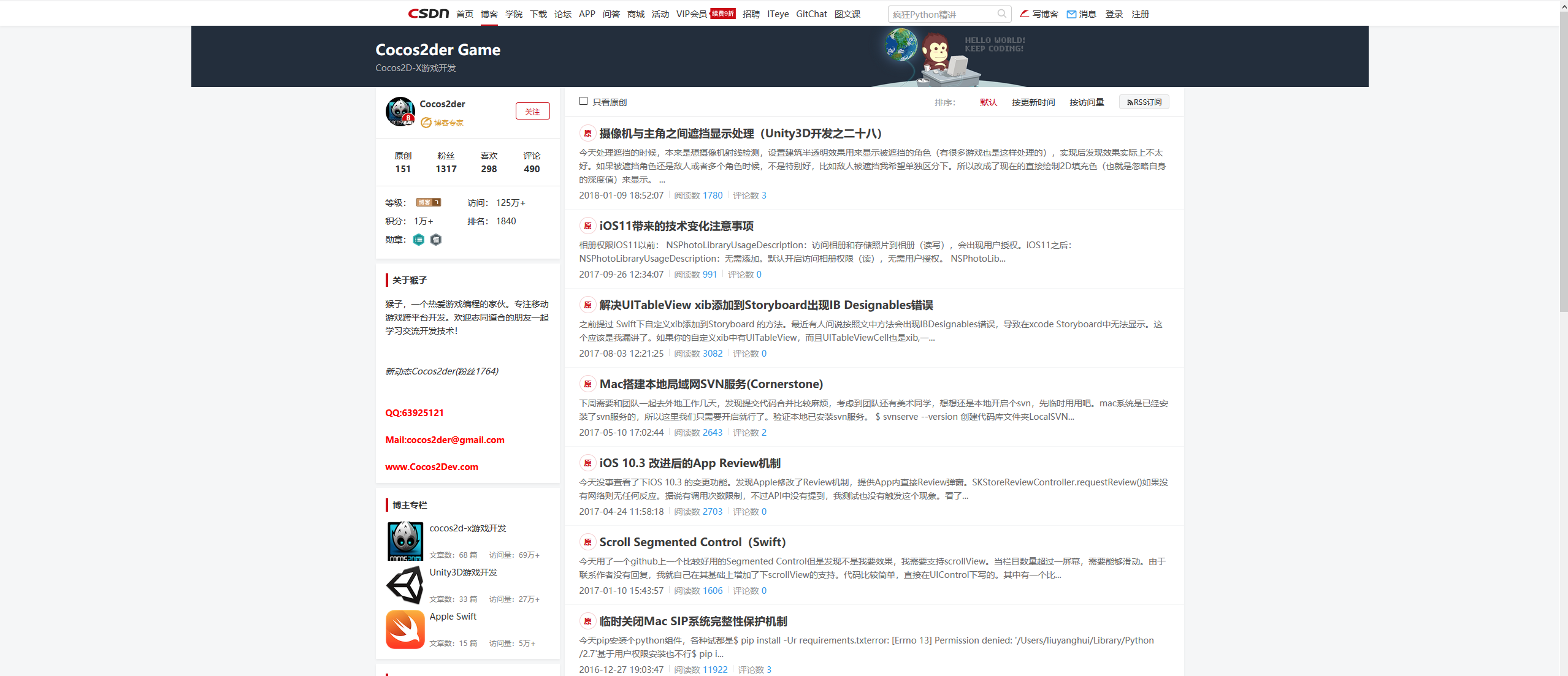Enable the 只看原创 checkbox

pos(583,101)
